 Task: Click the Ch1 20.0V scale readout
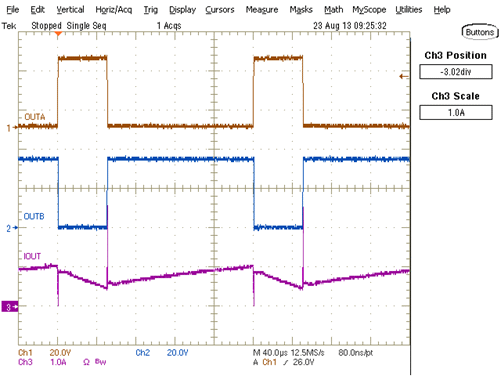click(45, 353)
